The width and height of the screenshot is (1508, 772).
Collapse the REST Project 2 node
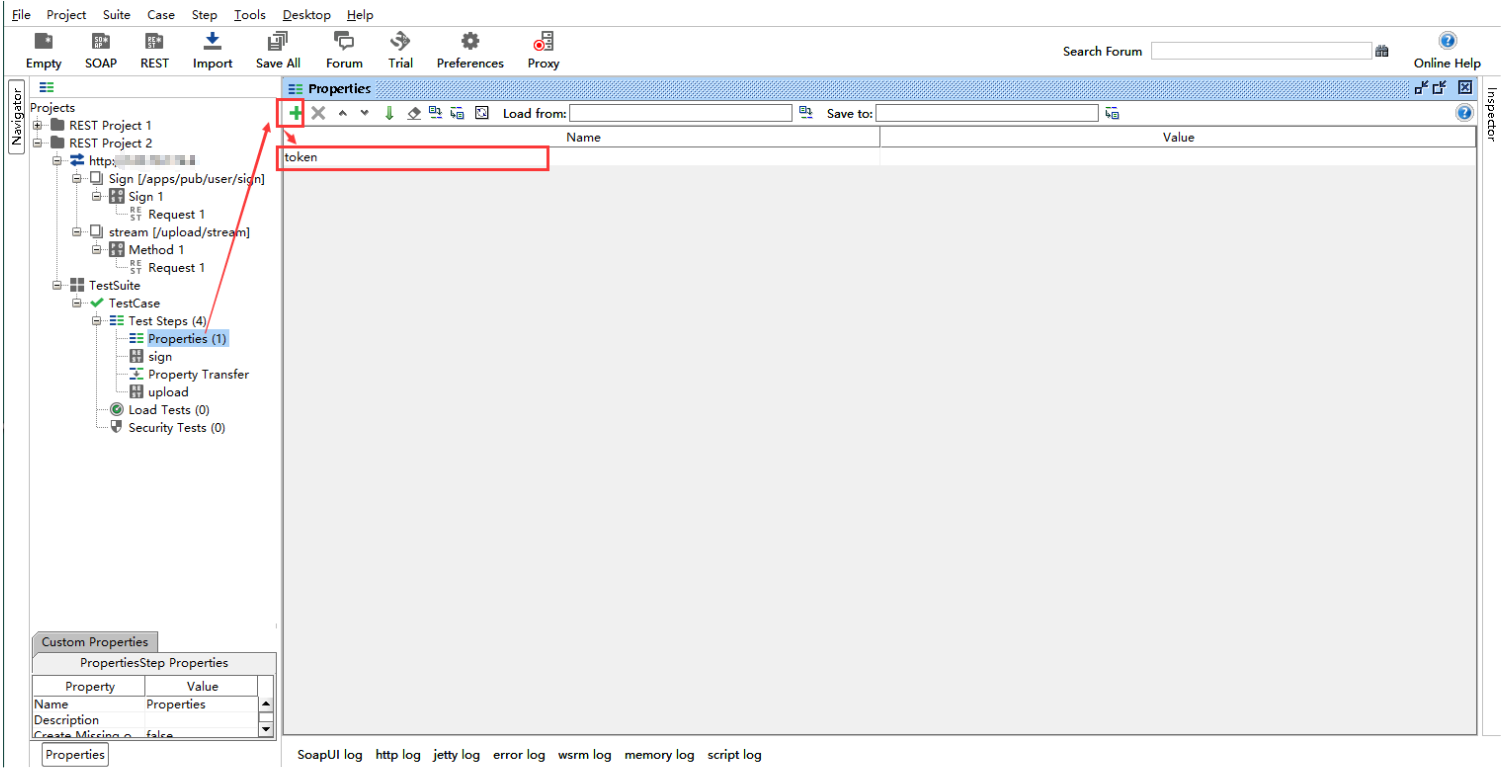[x=38, y=144]
